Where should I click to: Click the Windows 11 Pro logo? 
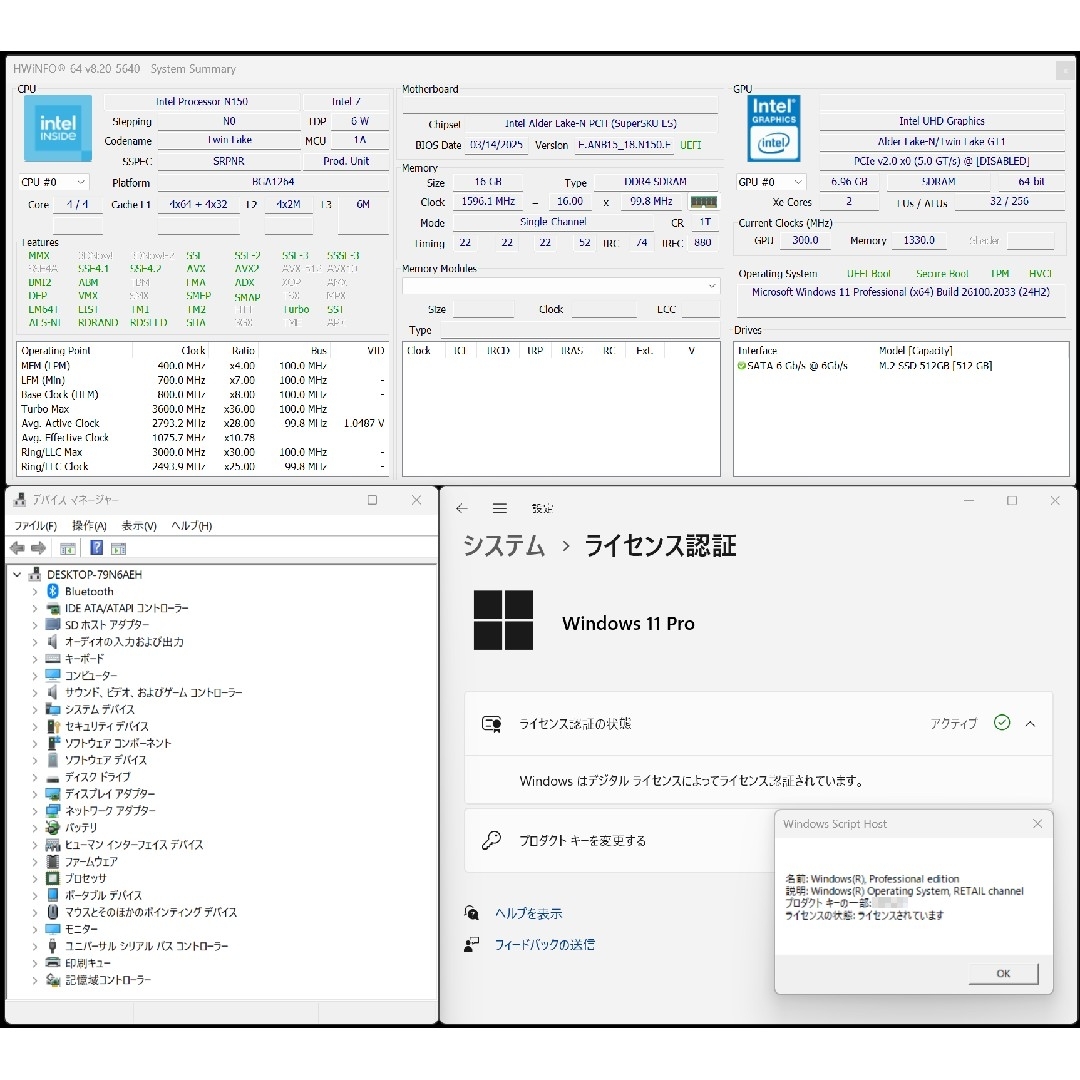click(x=503, y=620)
